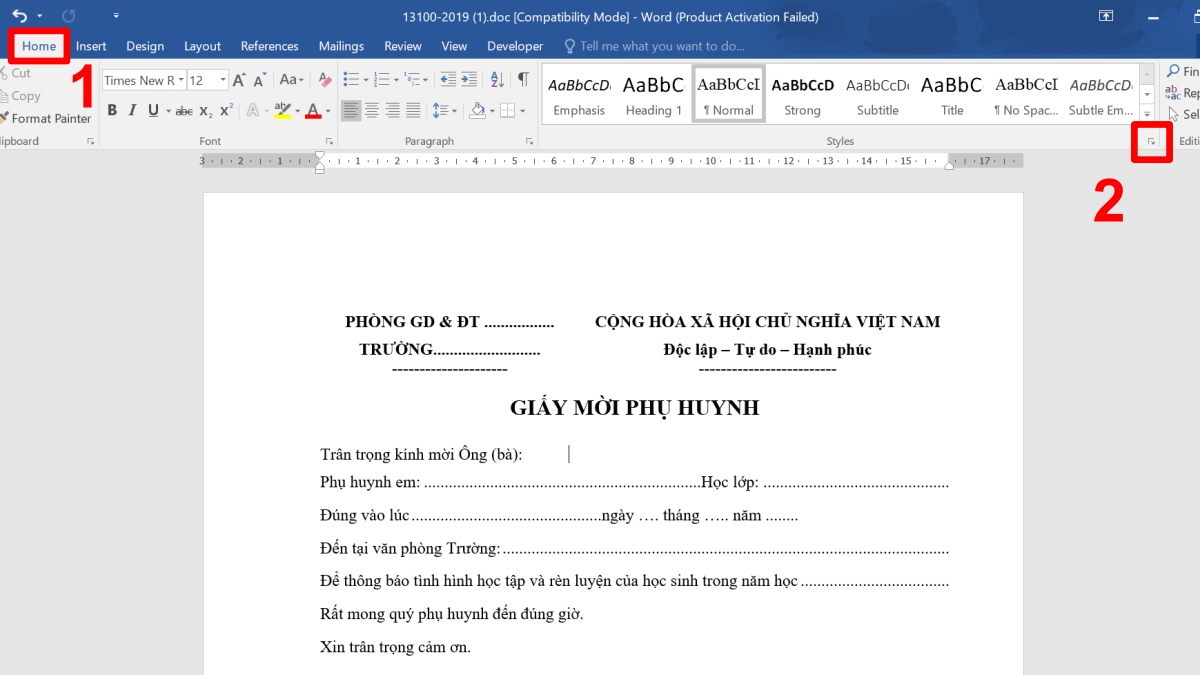Screen dimensions: 1200x675
Task: Click the Find magnifier icon
Action: 1172,70
